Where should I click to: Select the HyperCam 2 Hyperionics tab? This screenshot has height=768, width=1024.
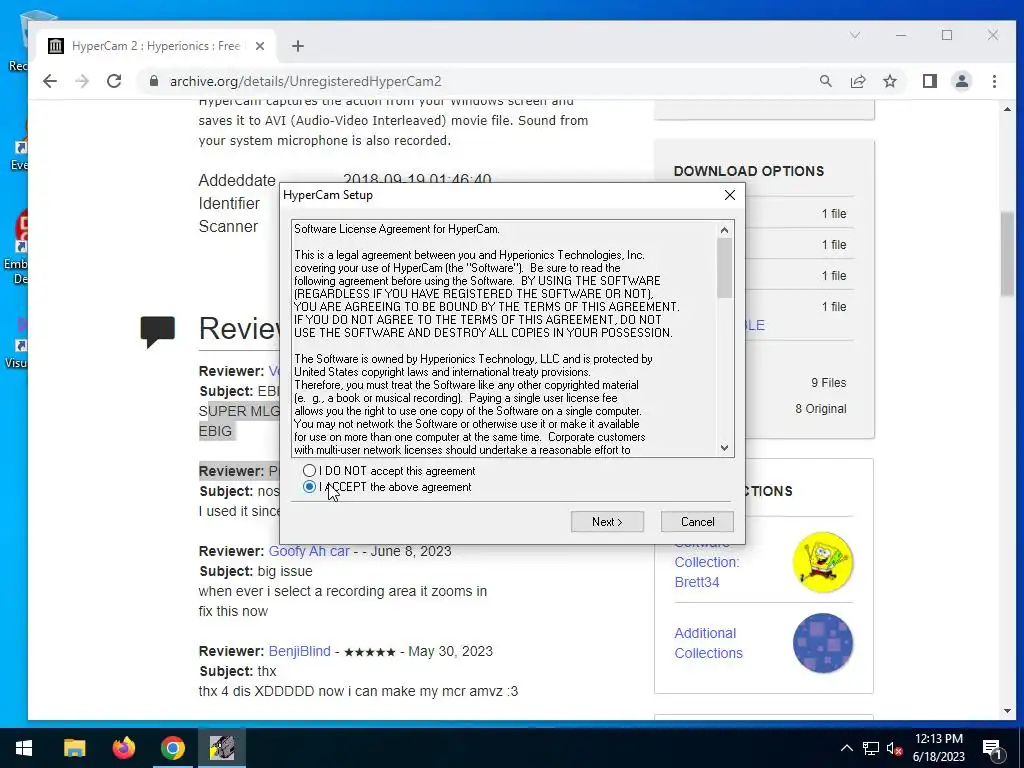click(x=155, y=46)
